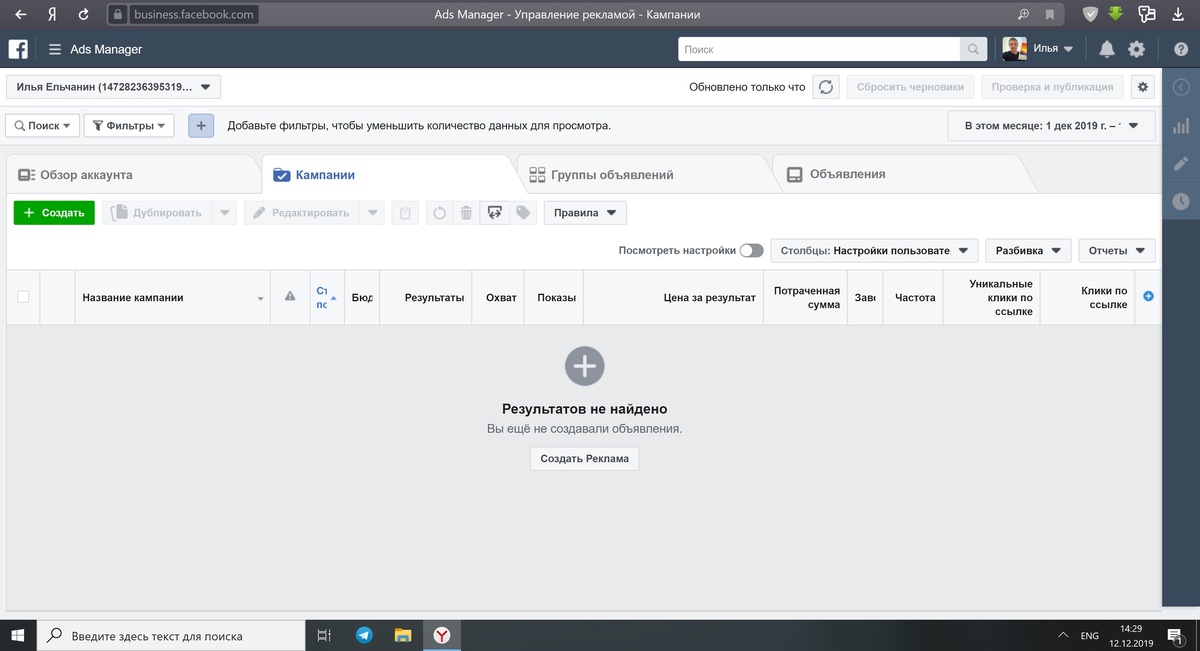Open Task View on the taskbar
Viewport: 1200px width, 651px height.
324,635
